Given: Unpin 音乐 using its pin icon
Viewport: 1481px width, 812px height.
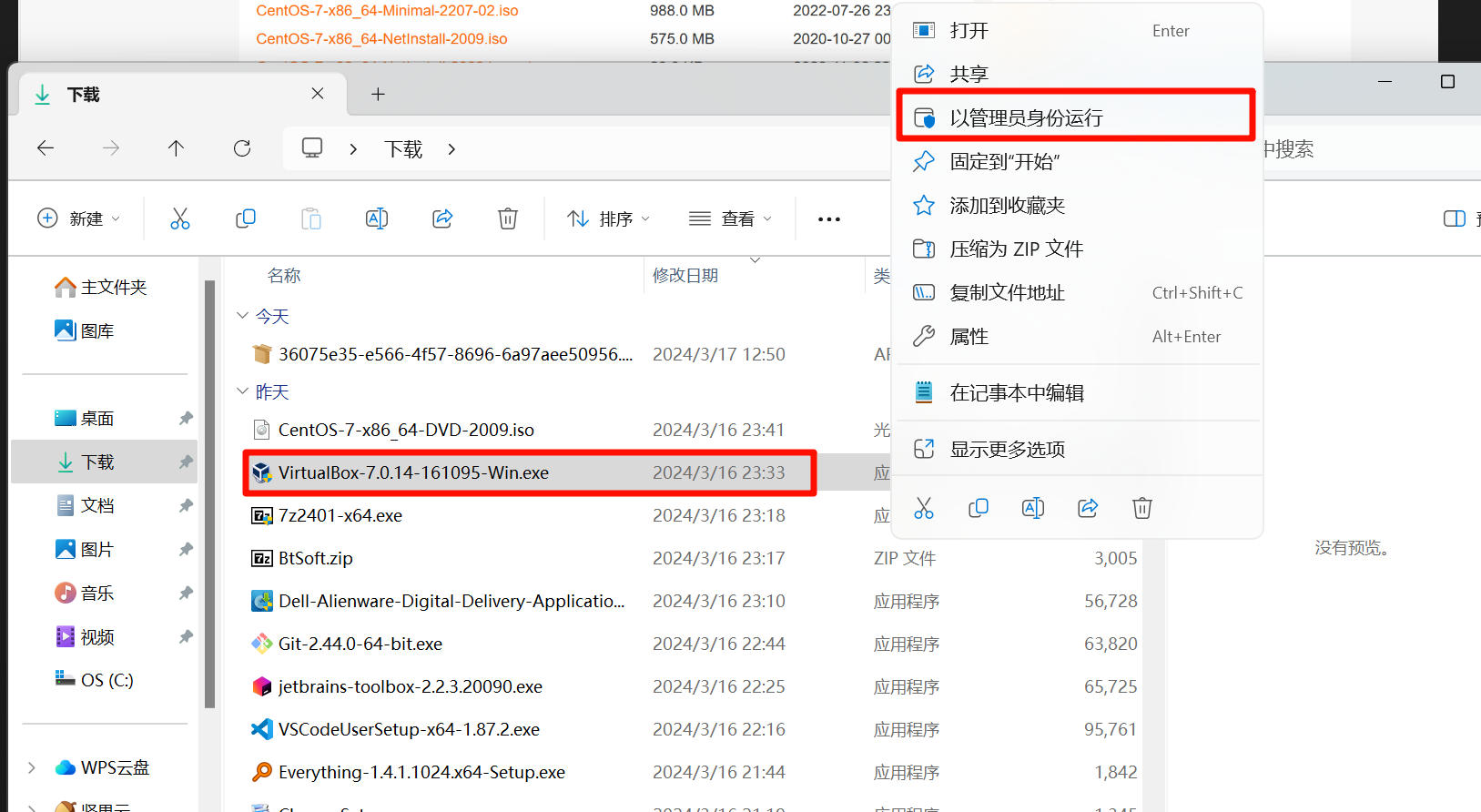Looking at the screenshot, I should tap(186, 593).
